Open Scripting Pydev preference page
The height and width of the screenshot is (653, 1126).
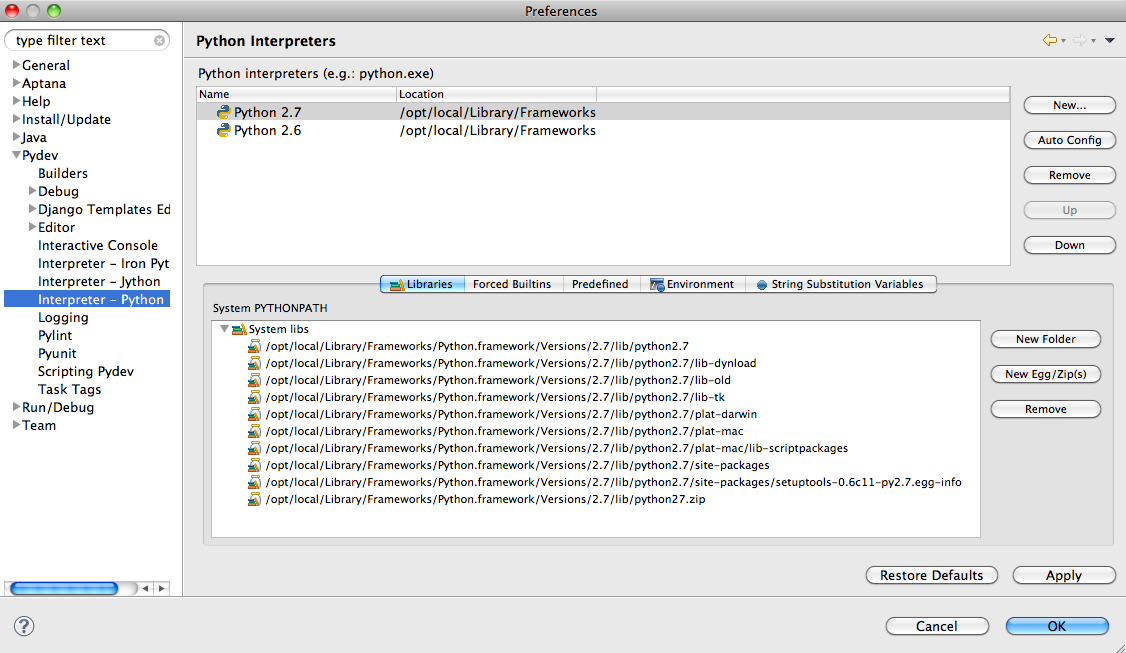click(85, 371)
